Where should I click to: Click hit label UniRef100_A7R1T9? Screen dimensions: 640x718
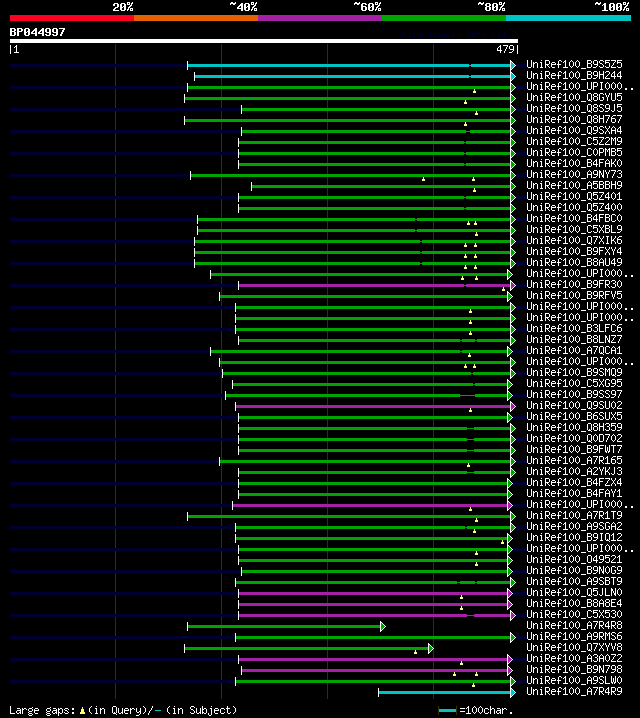tap(574, 515)
